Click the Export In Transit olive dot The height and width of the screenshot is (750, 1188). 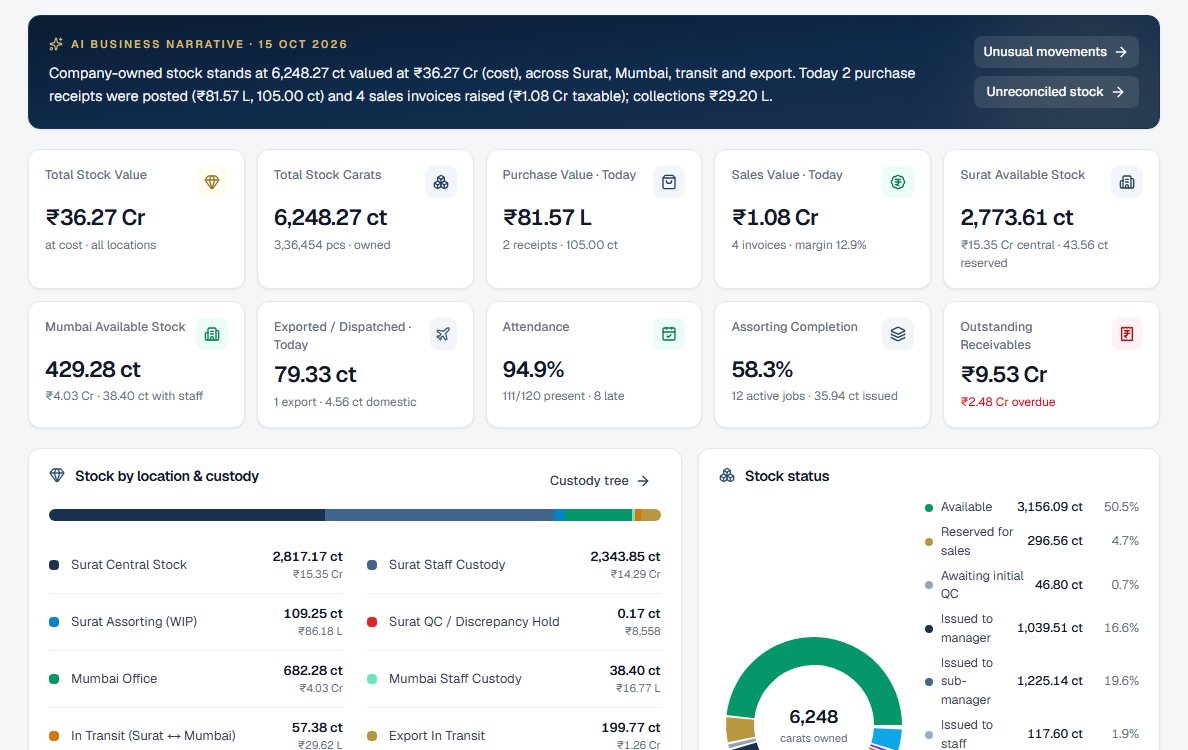[372, 736]
